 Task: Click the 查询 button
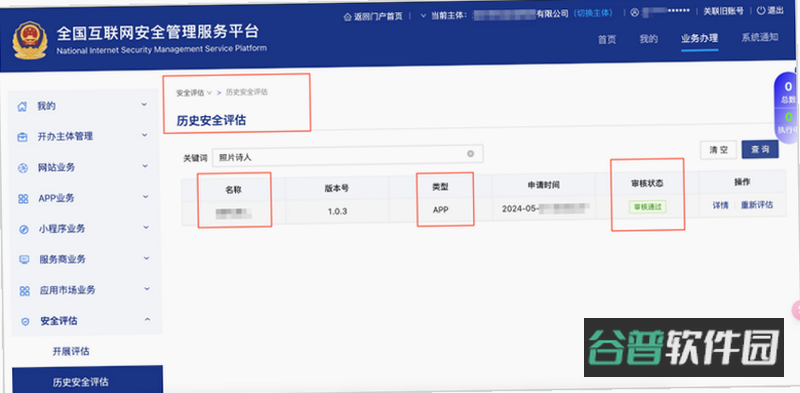click(x=760, y=150)
